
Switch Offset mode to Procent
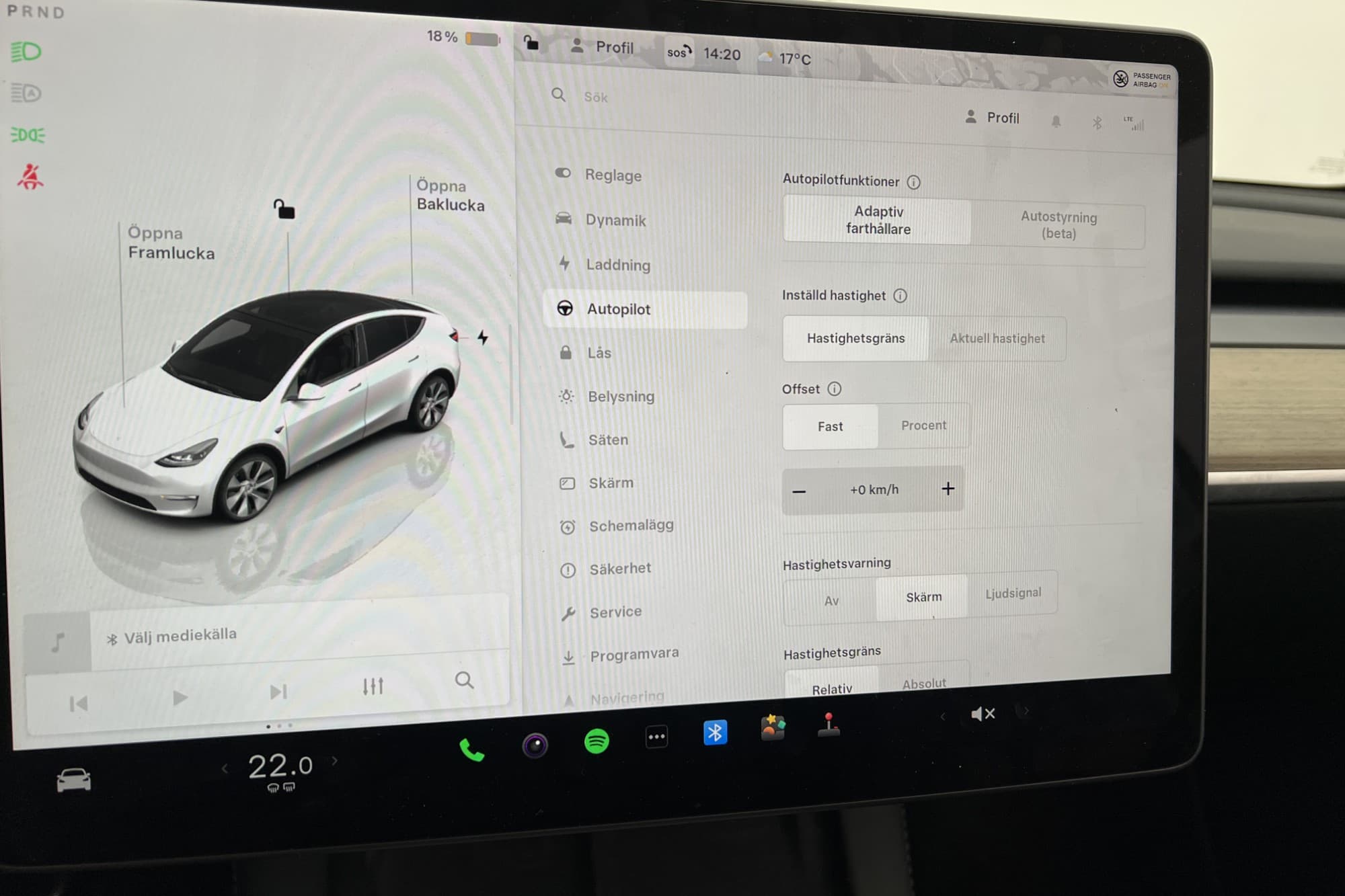(923, 425)
